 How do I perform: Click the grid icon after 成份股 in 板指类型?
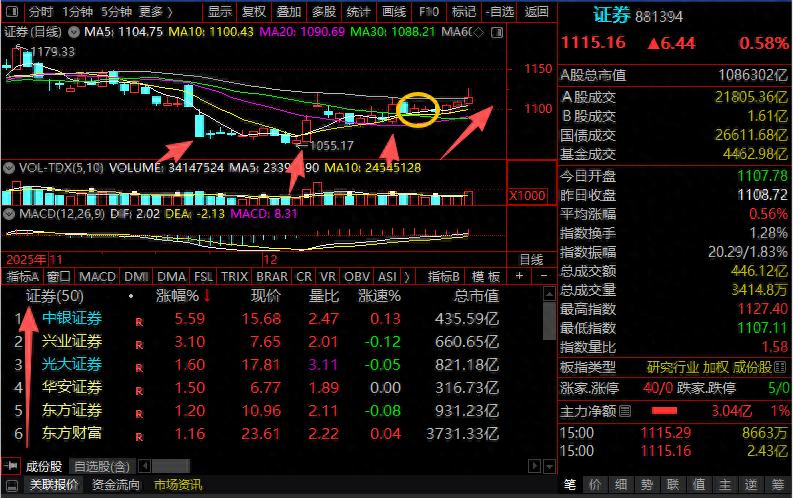click(780, 367)
